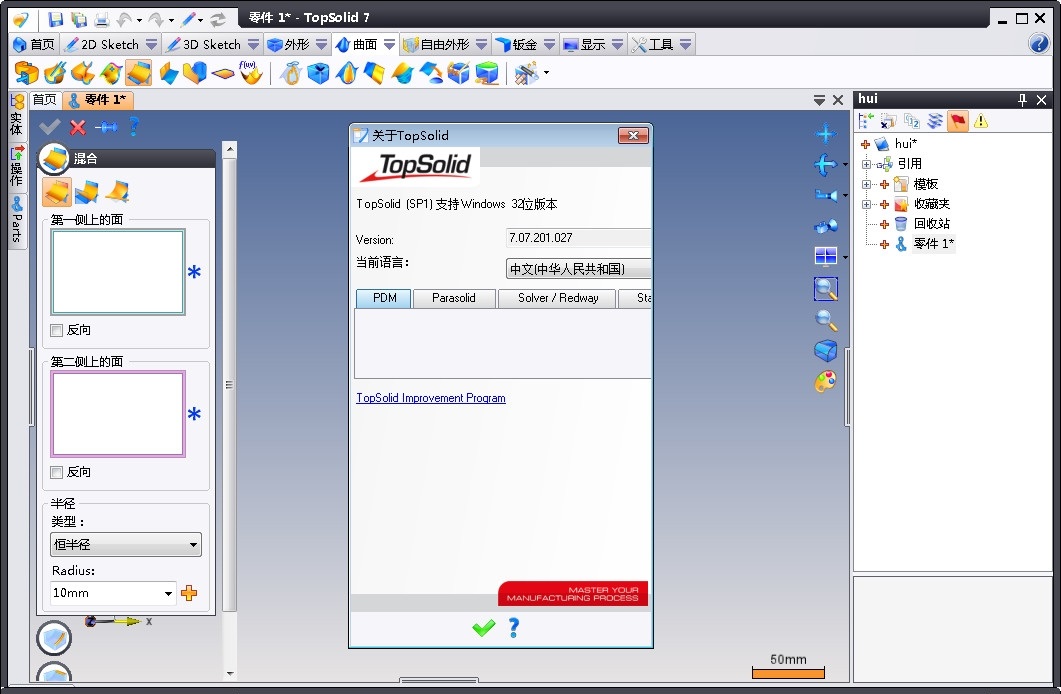Viewport: 1061px width, 694px height.
Task: Click the asterisk beside 第二侧上的面 box
Action: coord(194,414)
